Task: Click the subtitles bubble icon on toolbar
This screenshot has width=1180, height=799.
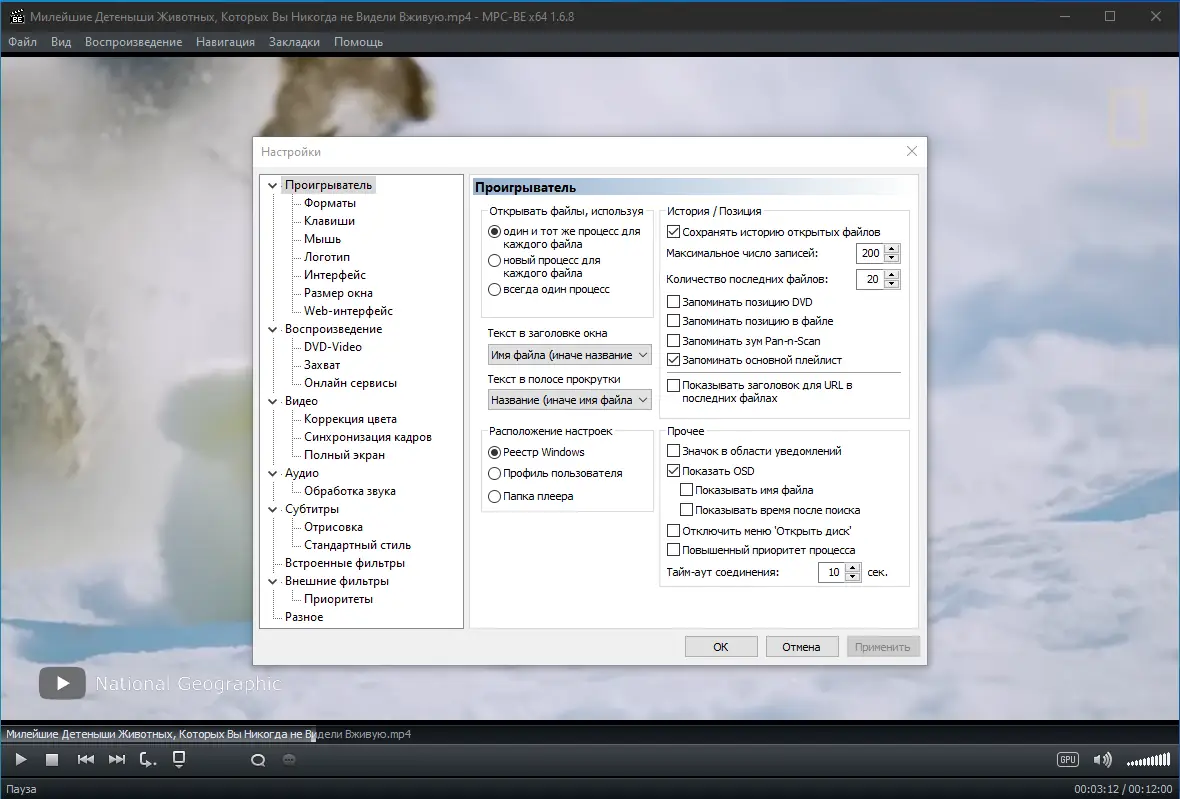Action: point(258,760)
